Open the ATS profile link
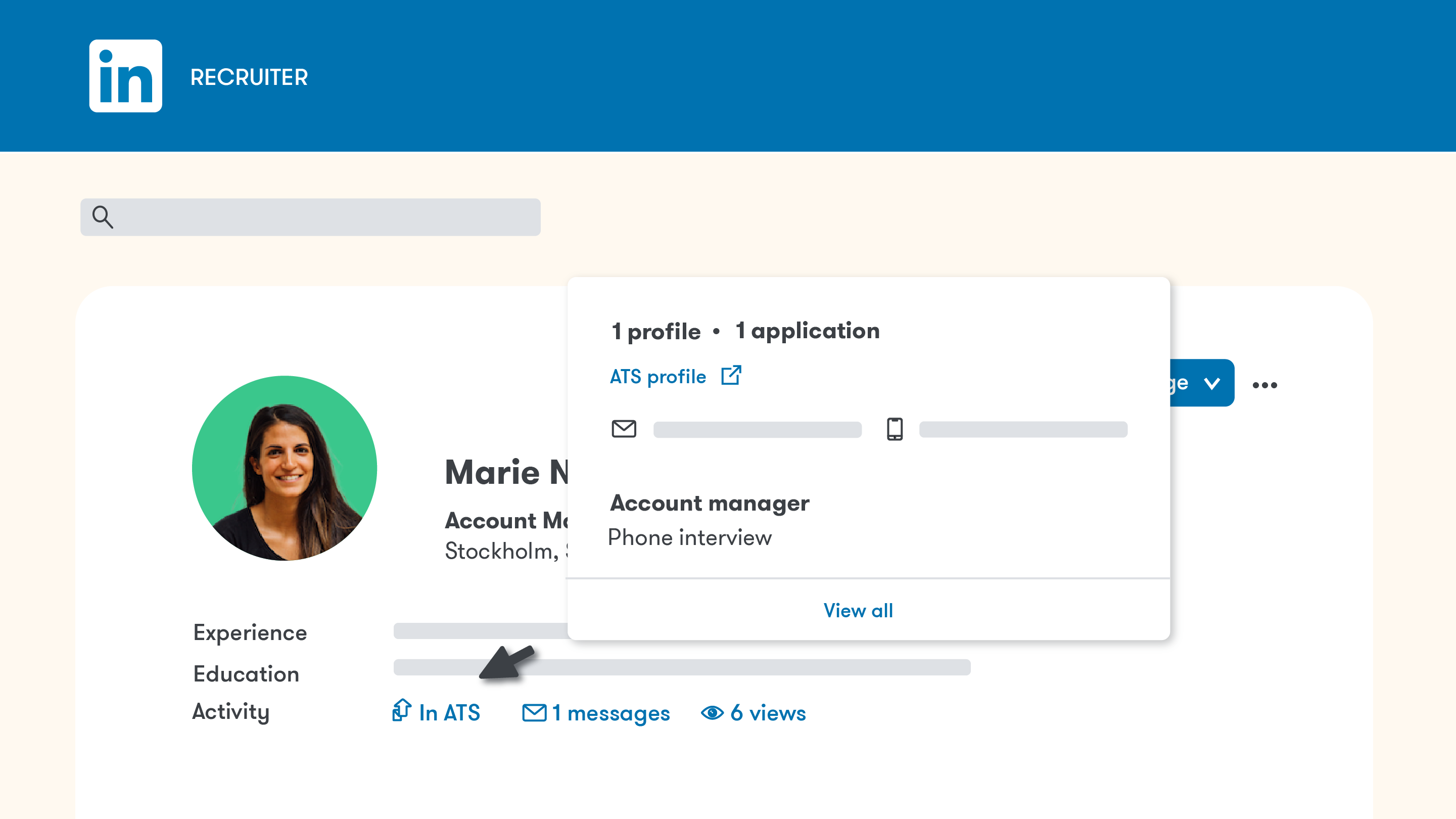This screenshot has width=1456, height=819. coord(657,376)
